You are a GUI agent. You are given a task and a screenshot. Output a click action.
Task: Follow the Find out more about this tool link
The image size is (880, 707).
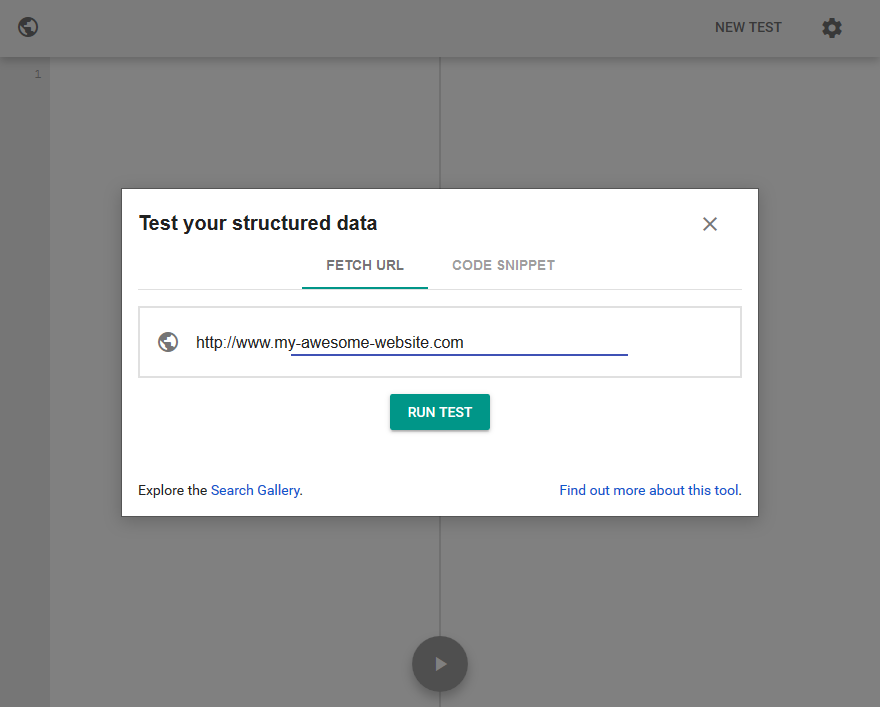pyautogui.click(x=649, y=490)
